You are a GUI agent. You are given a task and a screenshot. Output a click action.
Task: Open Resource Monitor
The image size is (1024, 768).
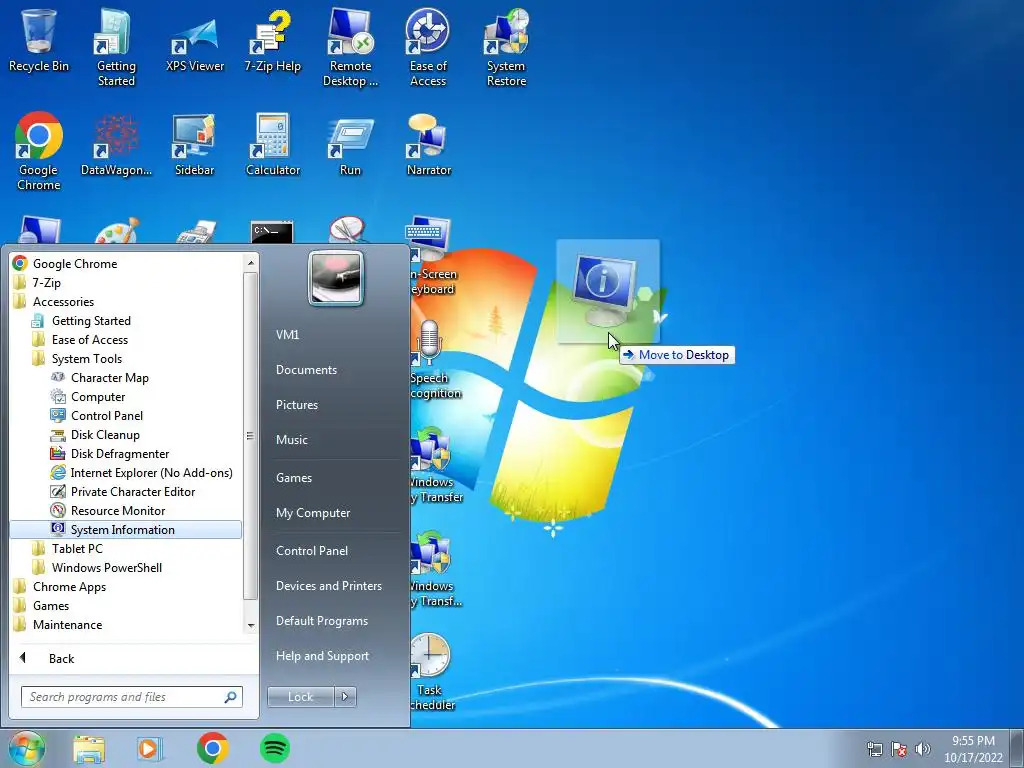[118, 511]
